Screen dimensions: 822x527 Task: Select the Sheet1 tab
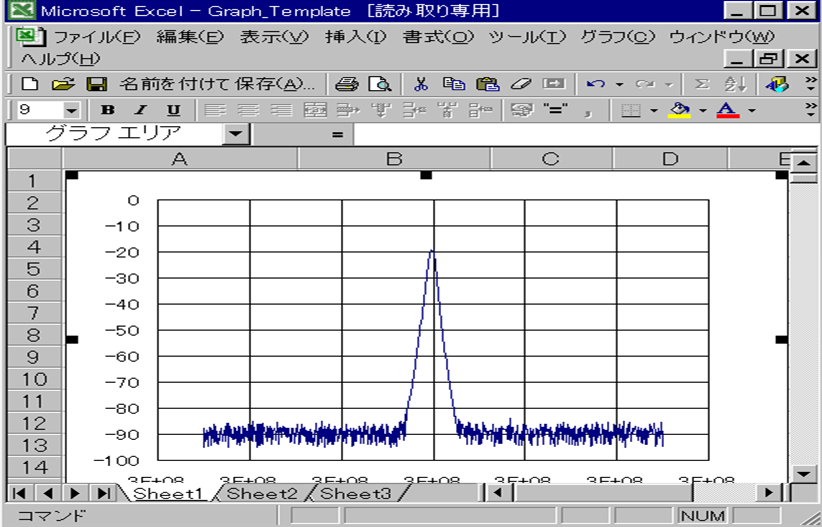coord(168,493)
